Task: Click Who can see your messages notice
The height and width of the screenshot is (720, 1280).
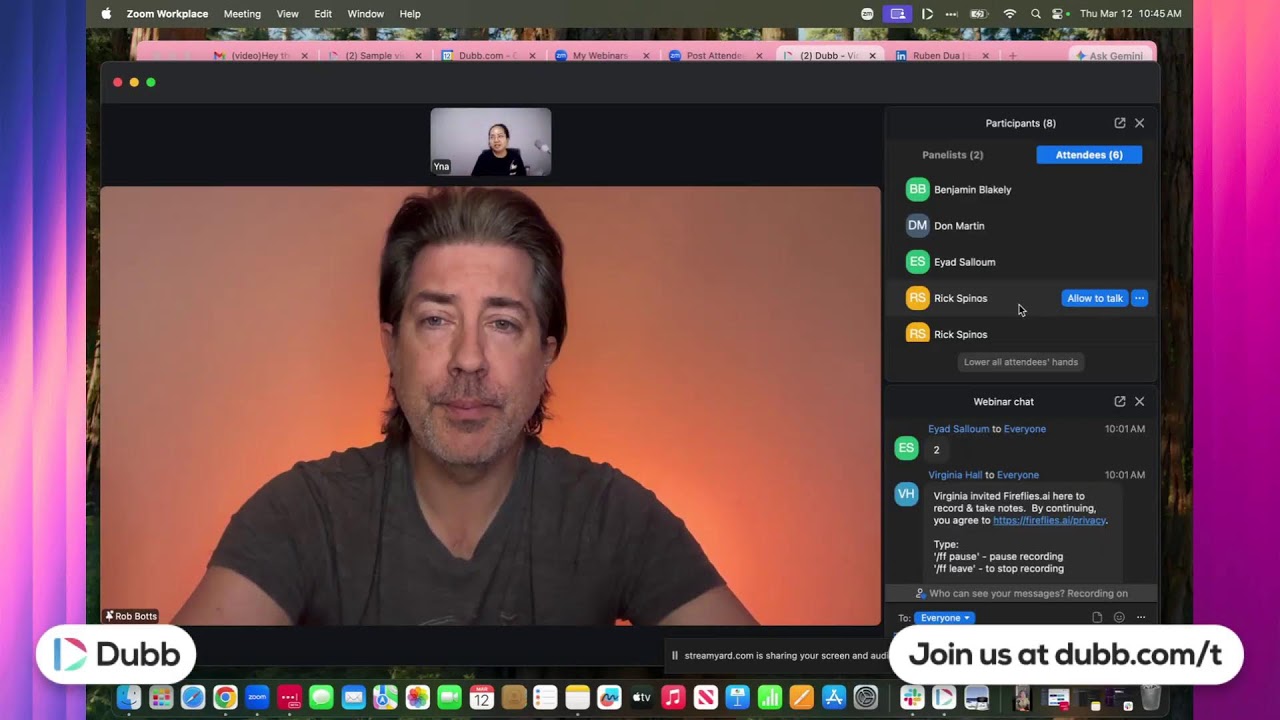Action: (x=1021, y=593)
